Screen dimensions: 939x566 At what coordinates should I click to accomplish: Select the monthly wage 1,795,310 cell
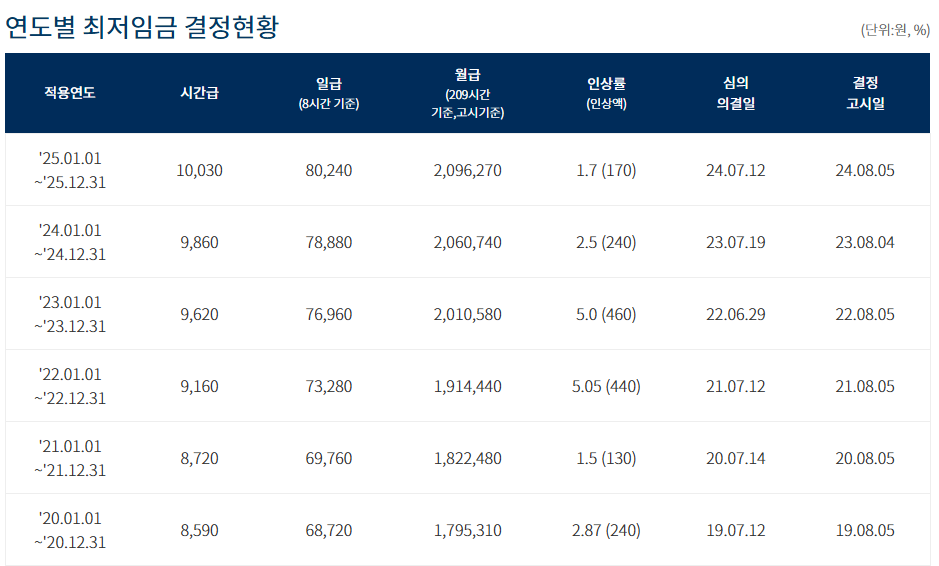468,530
